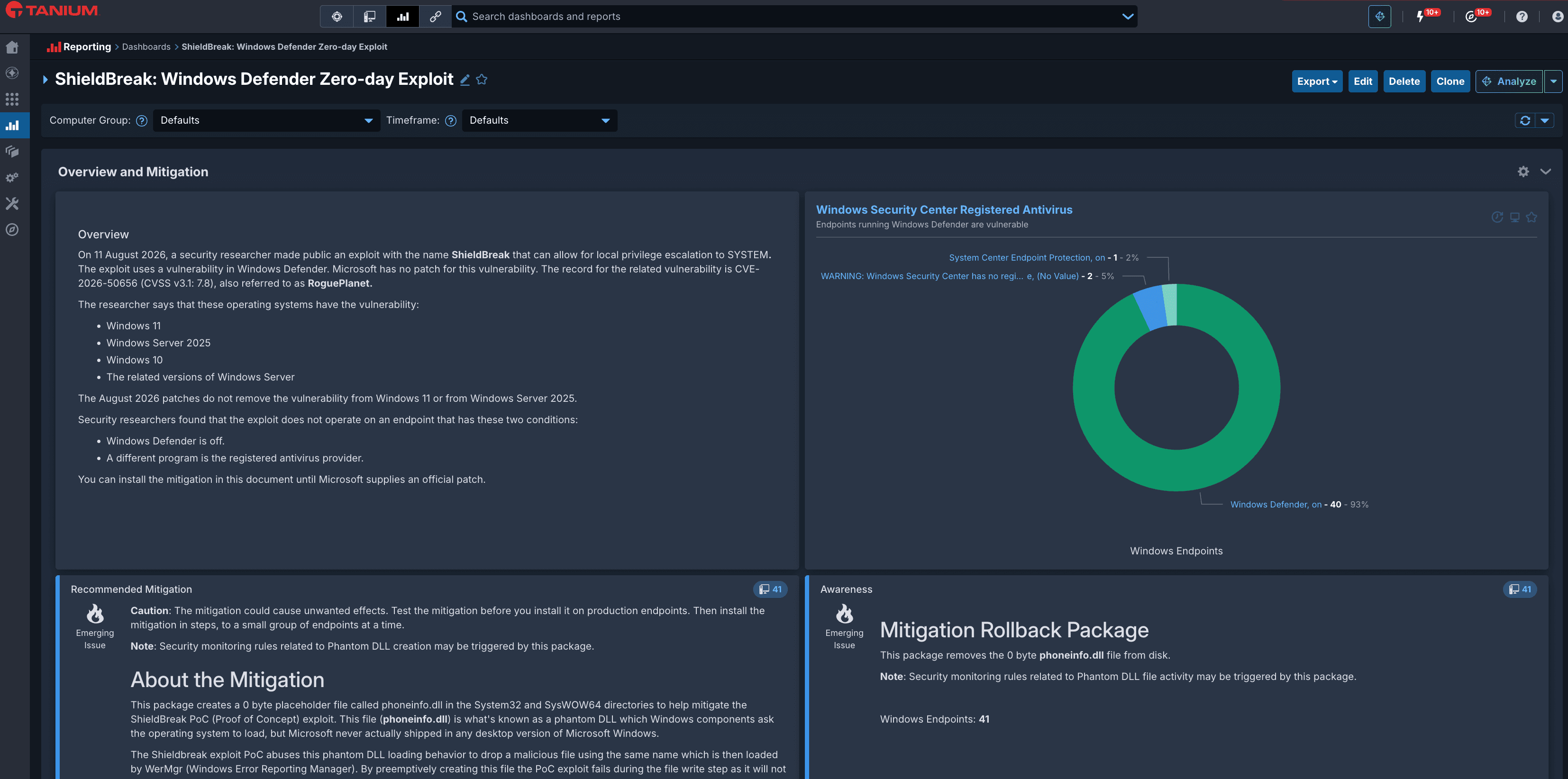
Task: Select the reports bar-chart search scope
Action: [x=402, y=17]
